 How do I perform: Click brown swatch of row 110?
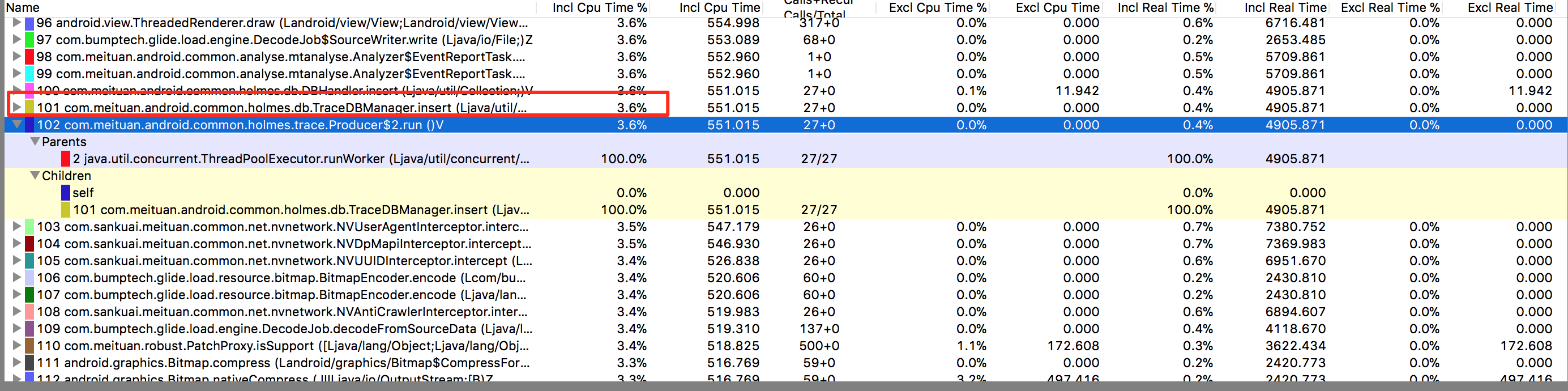[29, 346]
